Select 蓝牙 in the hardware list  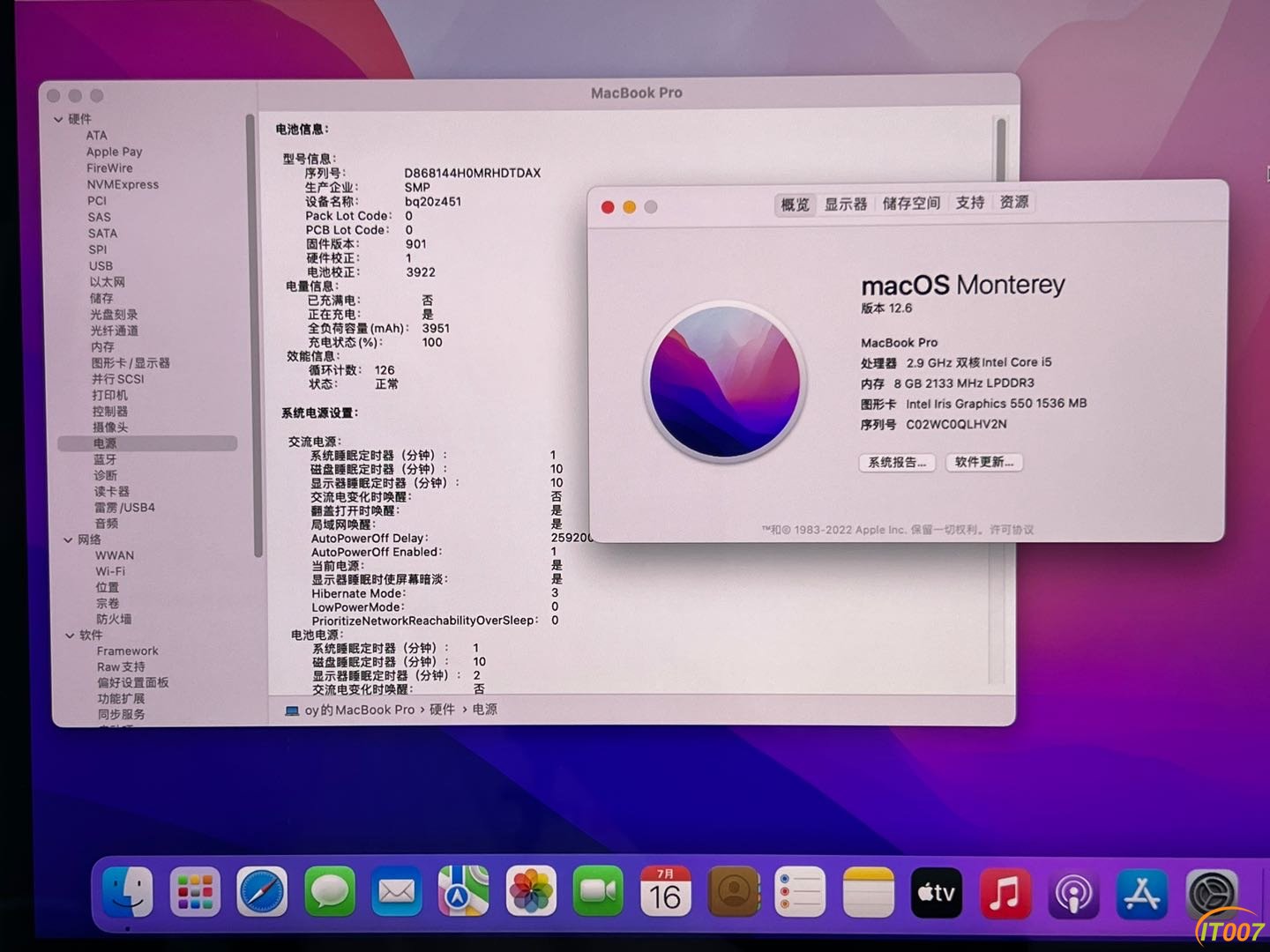[105, 459]
